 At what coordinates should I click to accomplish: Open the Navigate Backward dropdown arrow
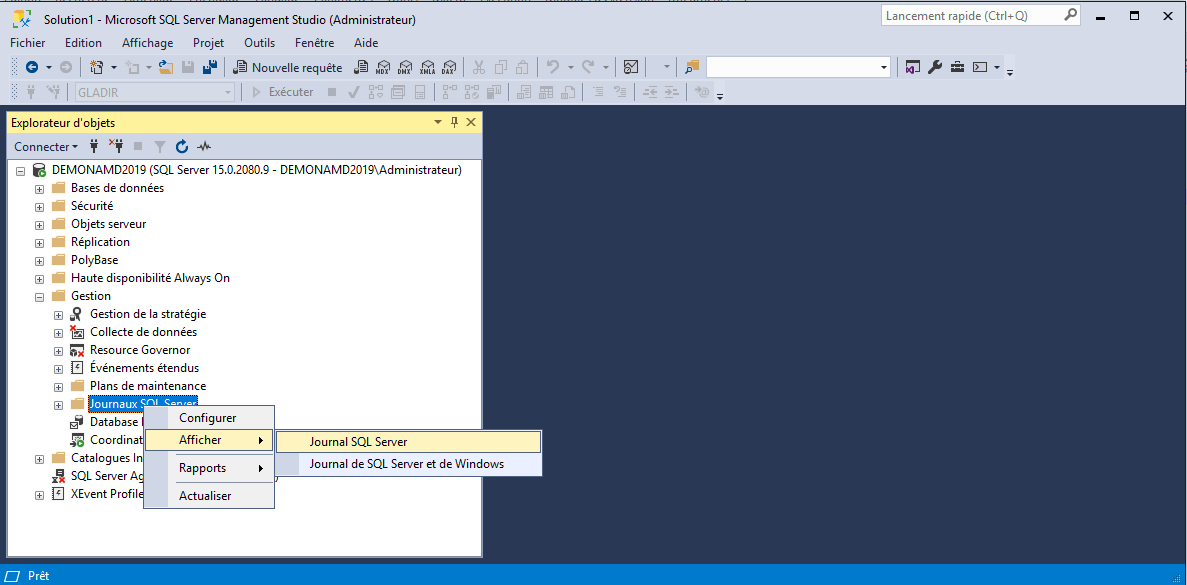point(49,67)
